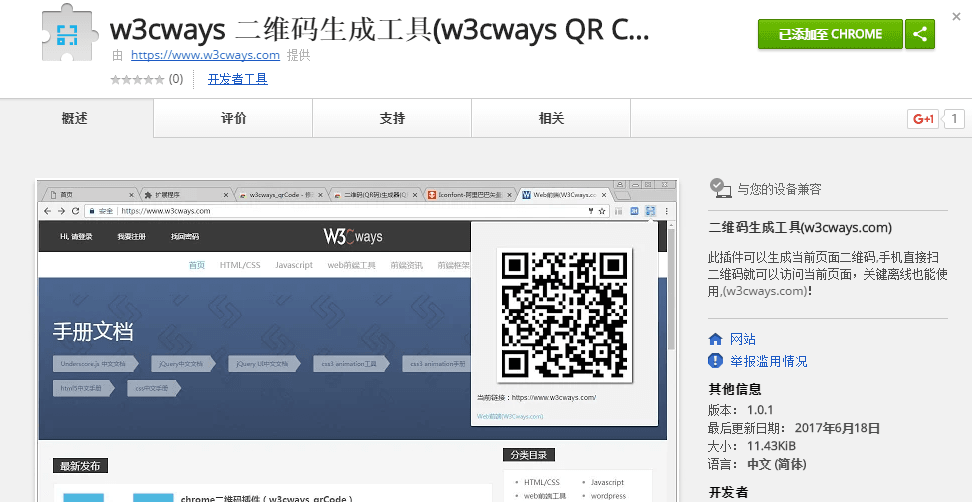The image size is (972, 502).
Task: Click the G+1 count bubble
Action: pos(954,119)
